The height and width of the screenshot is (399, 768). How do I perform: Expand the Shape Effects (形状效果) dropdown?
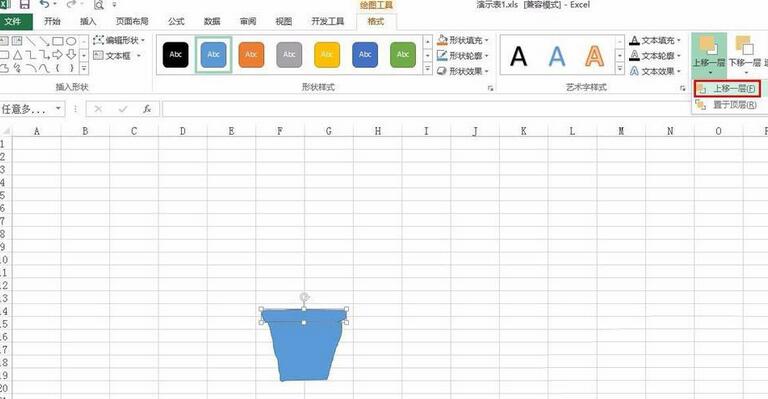click(x=463, y=71)
